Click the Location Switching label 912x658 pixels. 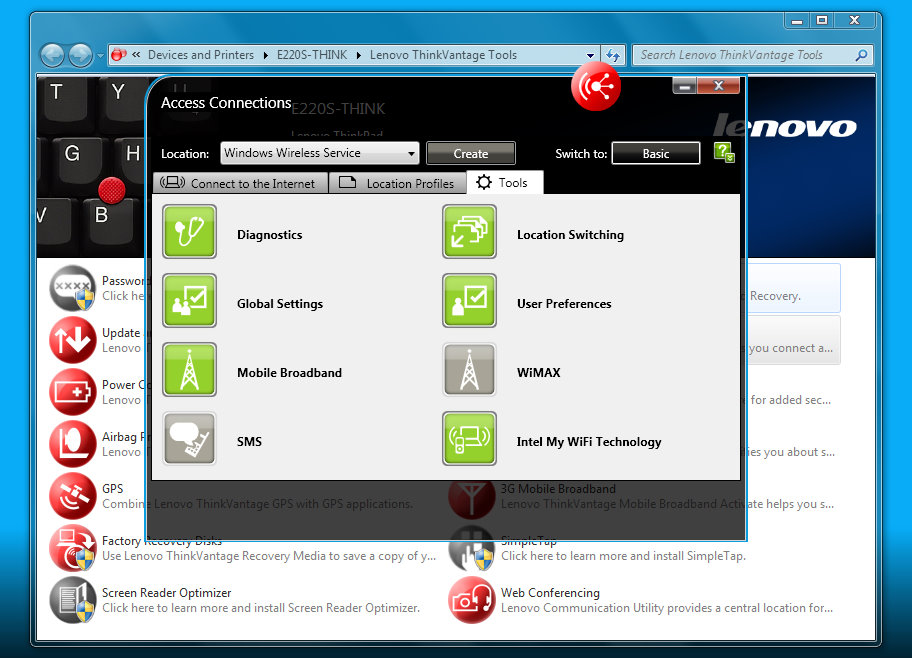[570, 234]
